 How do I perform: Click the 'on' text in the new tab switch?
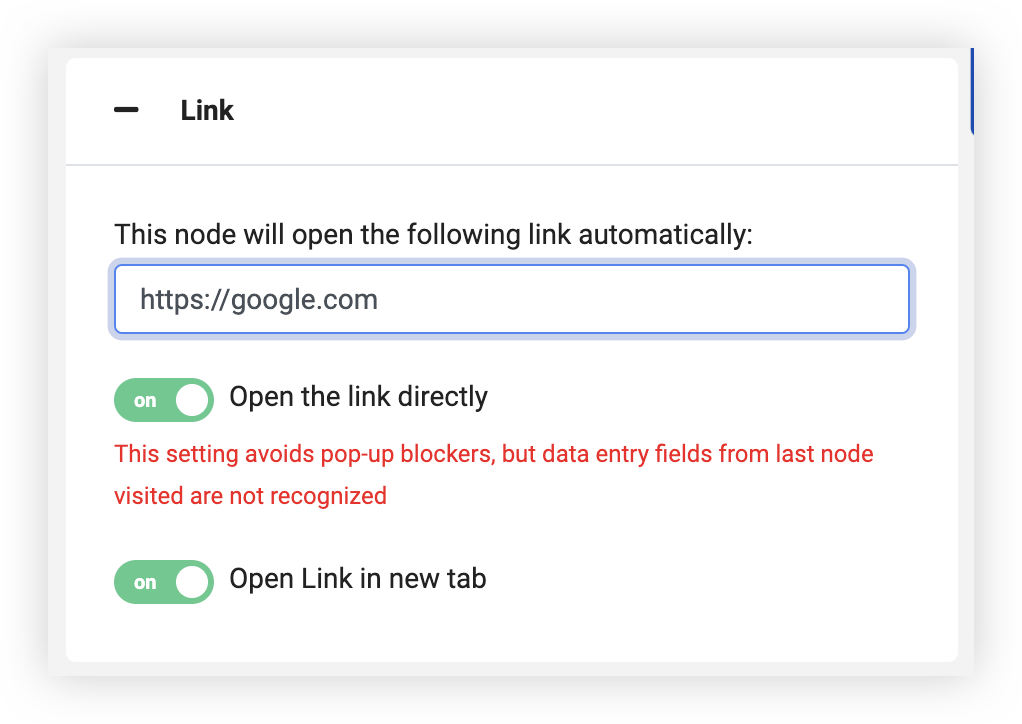tap(146, 583)
